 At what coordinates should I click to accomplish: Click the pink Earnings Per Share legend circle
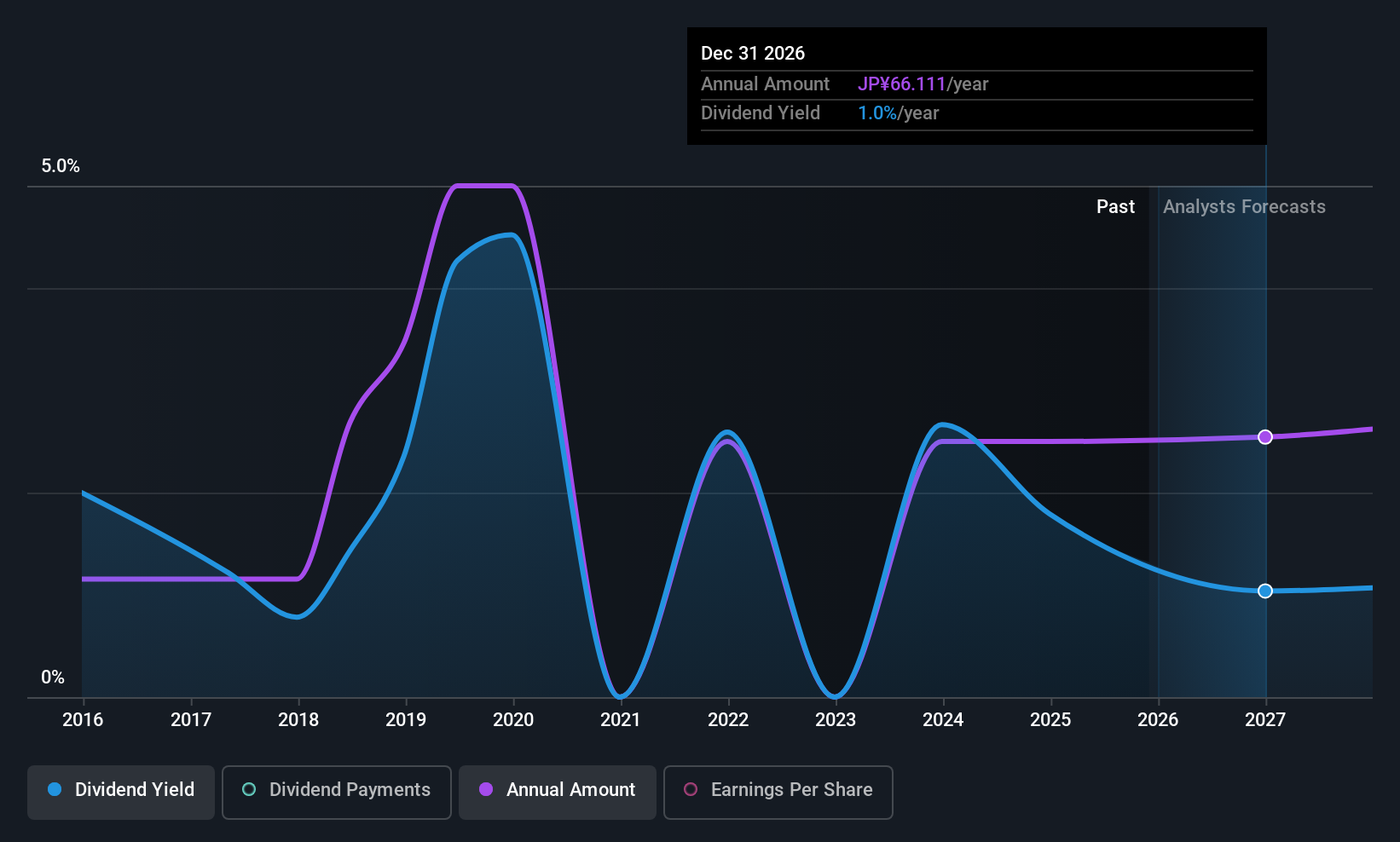(x=691, y=789)
